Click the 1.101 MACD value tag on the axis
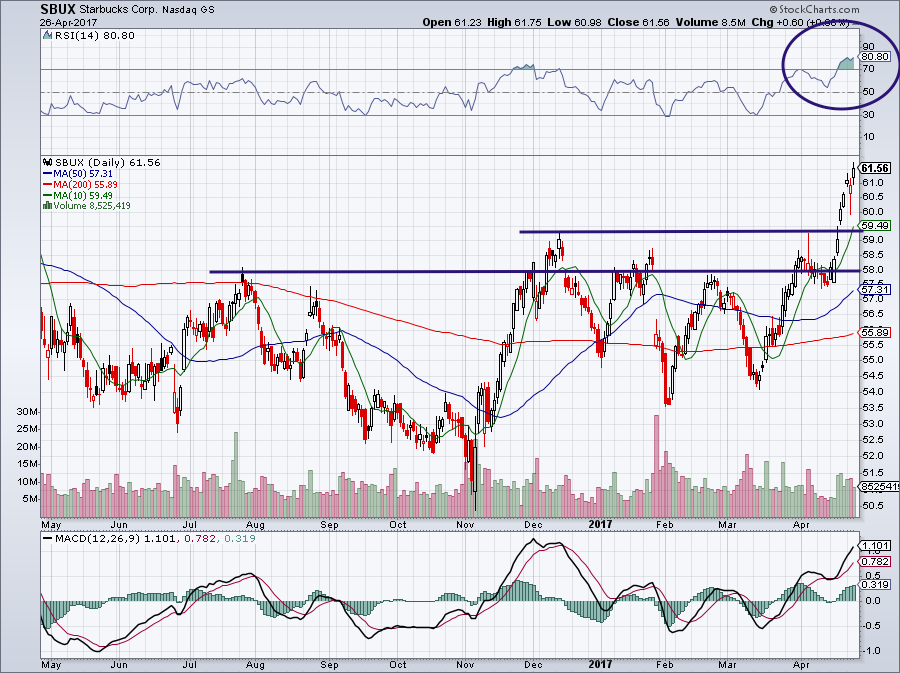 (x=876, y=546)
